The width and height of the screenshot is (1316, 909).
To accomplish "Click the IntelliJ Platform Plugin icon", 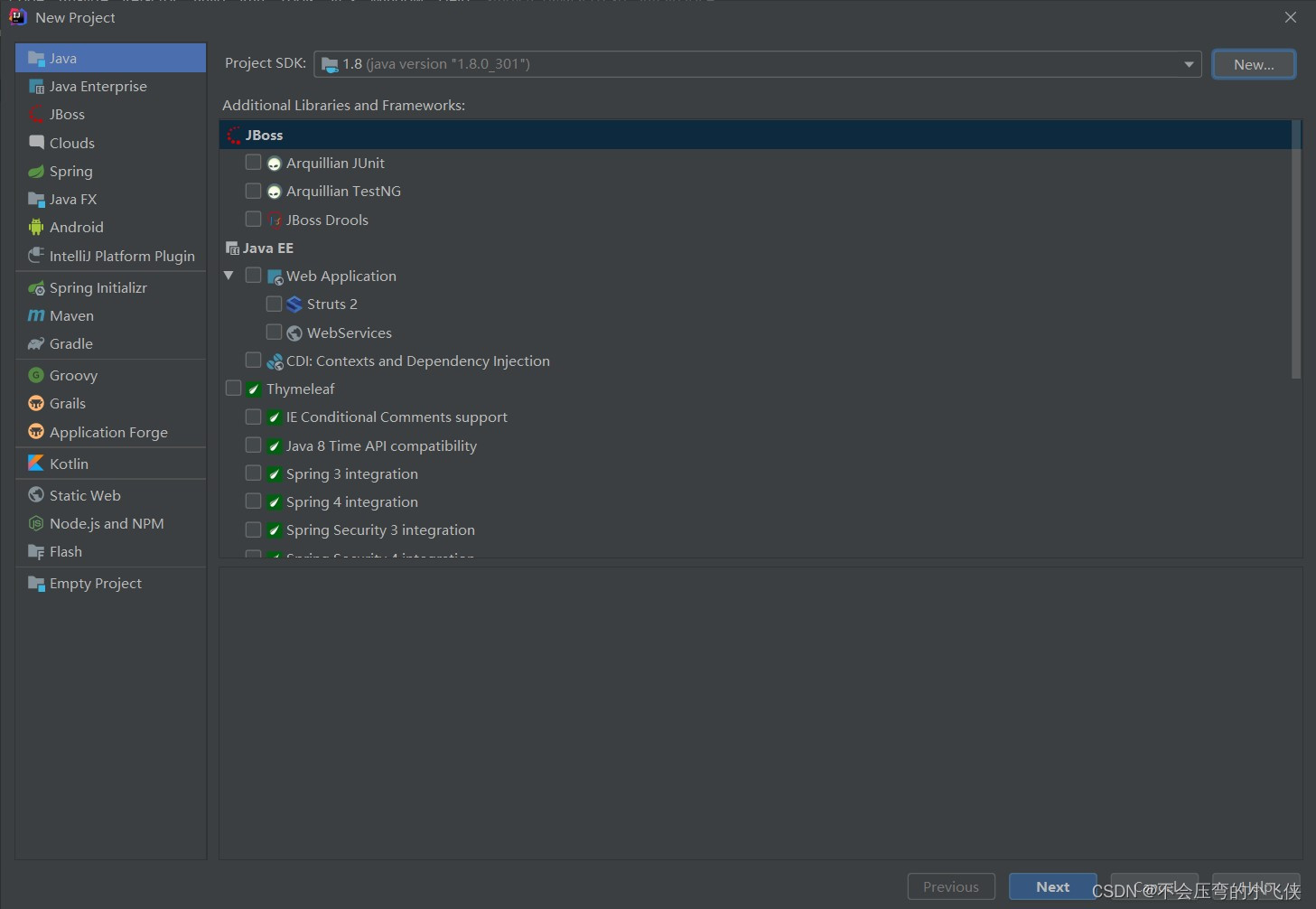I will click(x=36, y=256).
